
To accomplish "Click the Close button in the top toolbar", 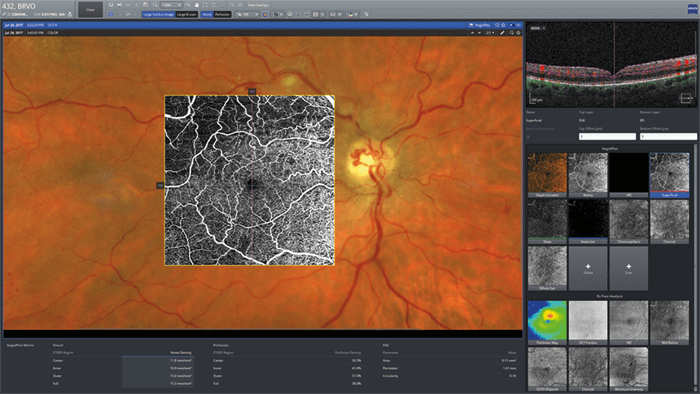I will pyautogui.click(x=90, y=10).
